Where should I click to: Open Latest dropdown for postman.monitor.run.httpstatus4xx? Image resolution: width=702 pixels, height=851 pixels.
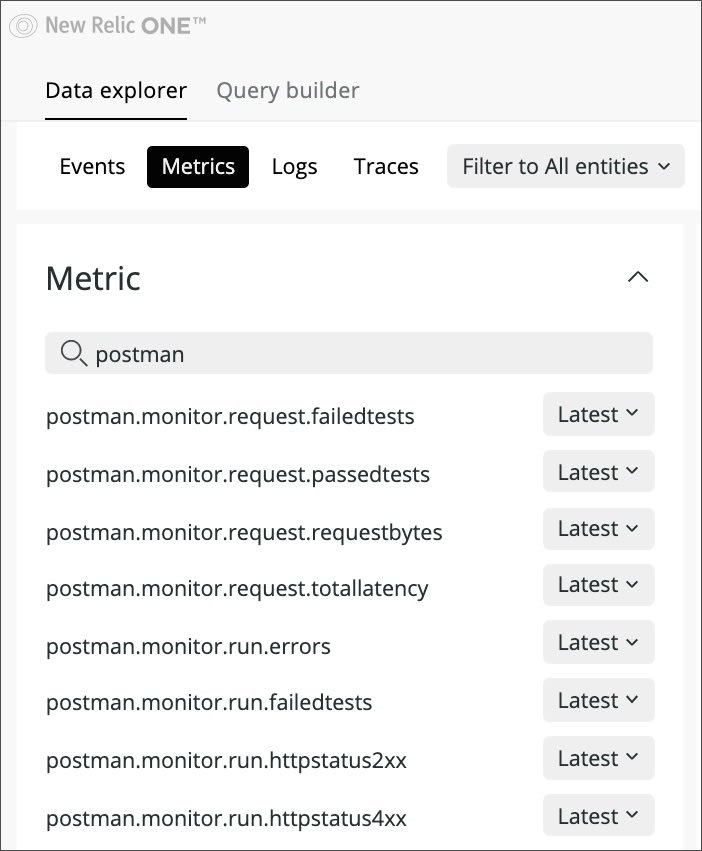pos(598,816)
